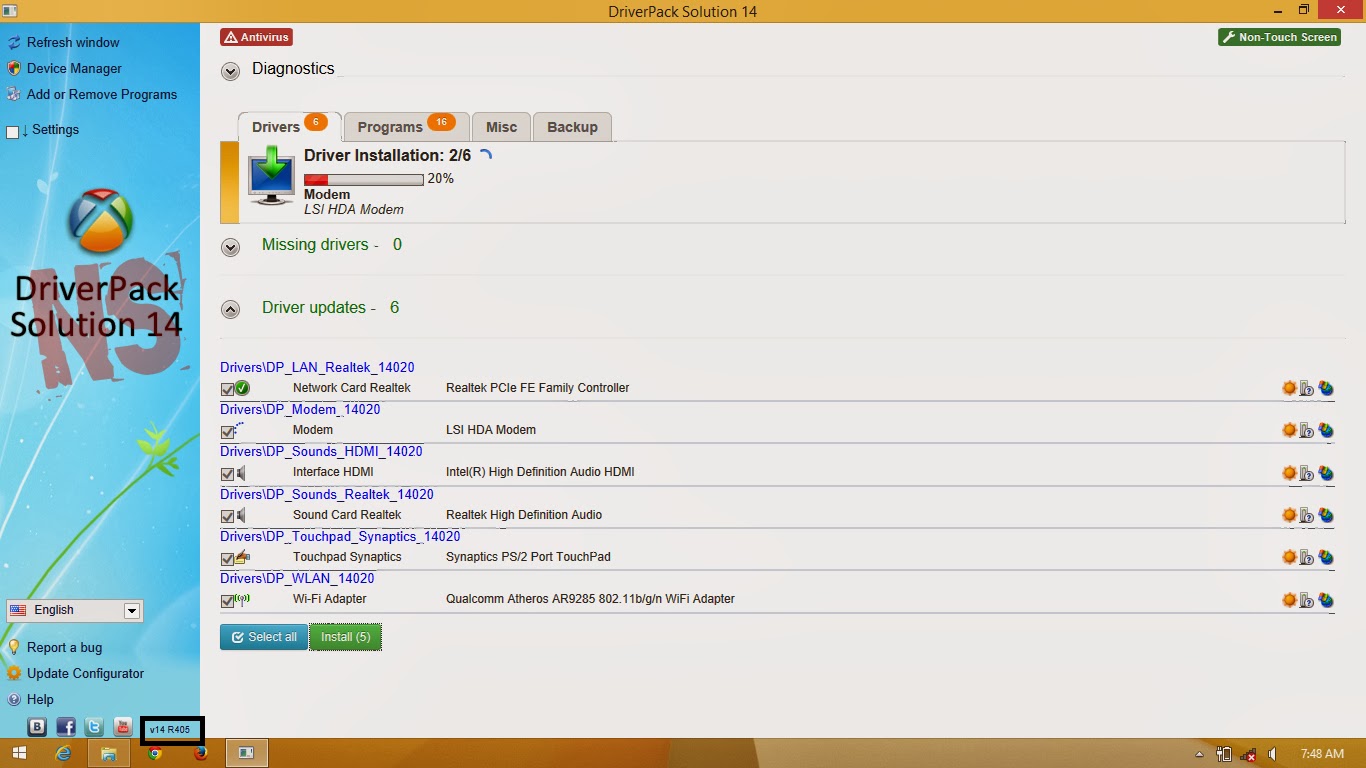This screenshot has height=768, width=1366.
Task: Open File Explorer from the taskbar
Action: [x=109, y=753]
